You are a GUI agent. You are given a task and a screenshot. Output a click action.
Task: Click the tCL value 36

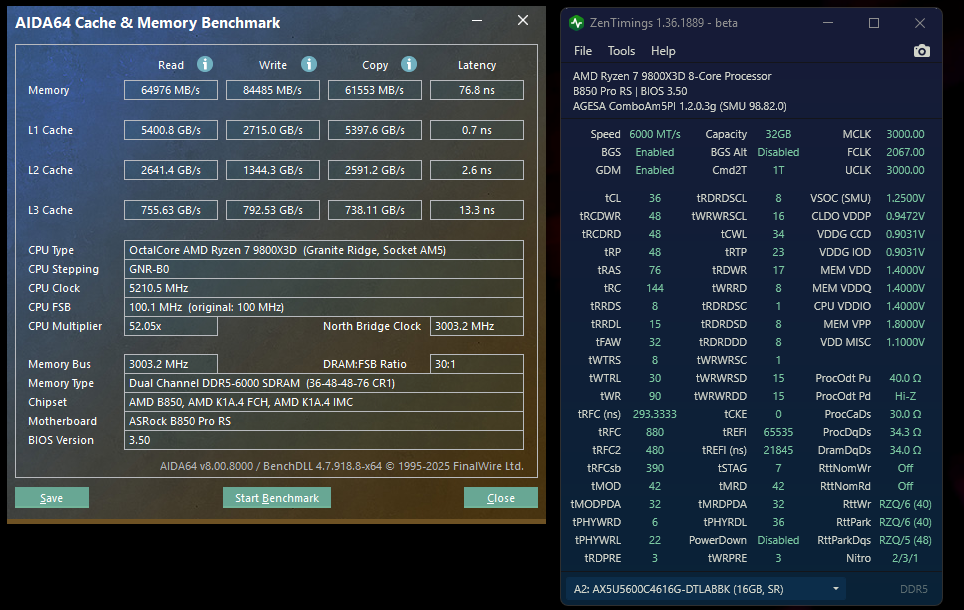click(x=655, y=198)
